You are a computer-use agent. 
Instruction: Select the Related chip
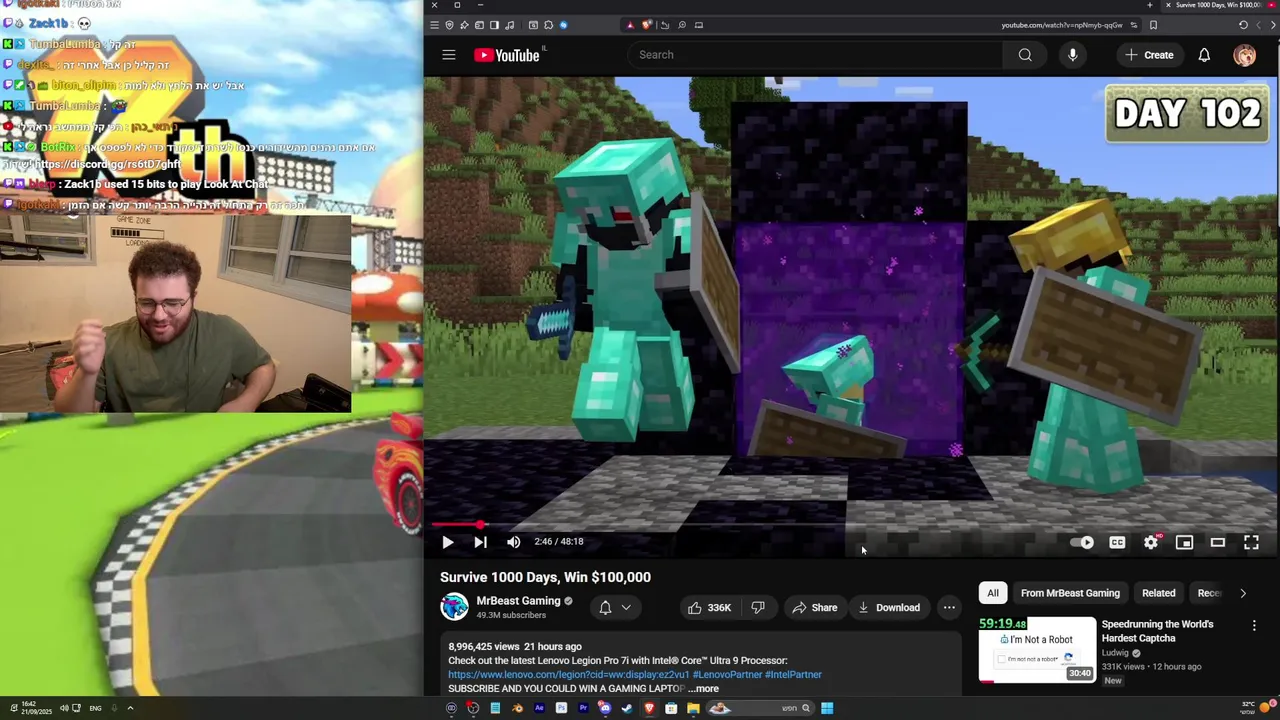point(1159,593)
